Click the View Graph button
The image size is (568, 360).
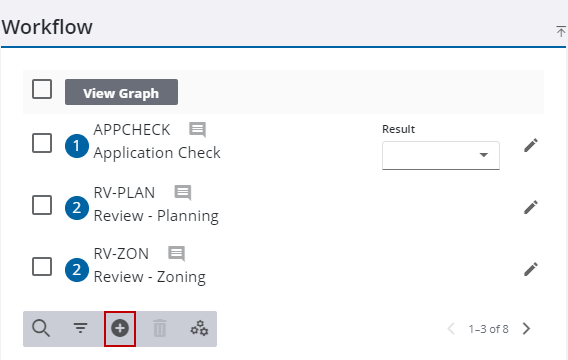tap(121, 92)
